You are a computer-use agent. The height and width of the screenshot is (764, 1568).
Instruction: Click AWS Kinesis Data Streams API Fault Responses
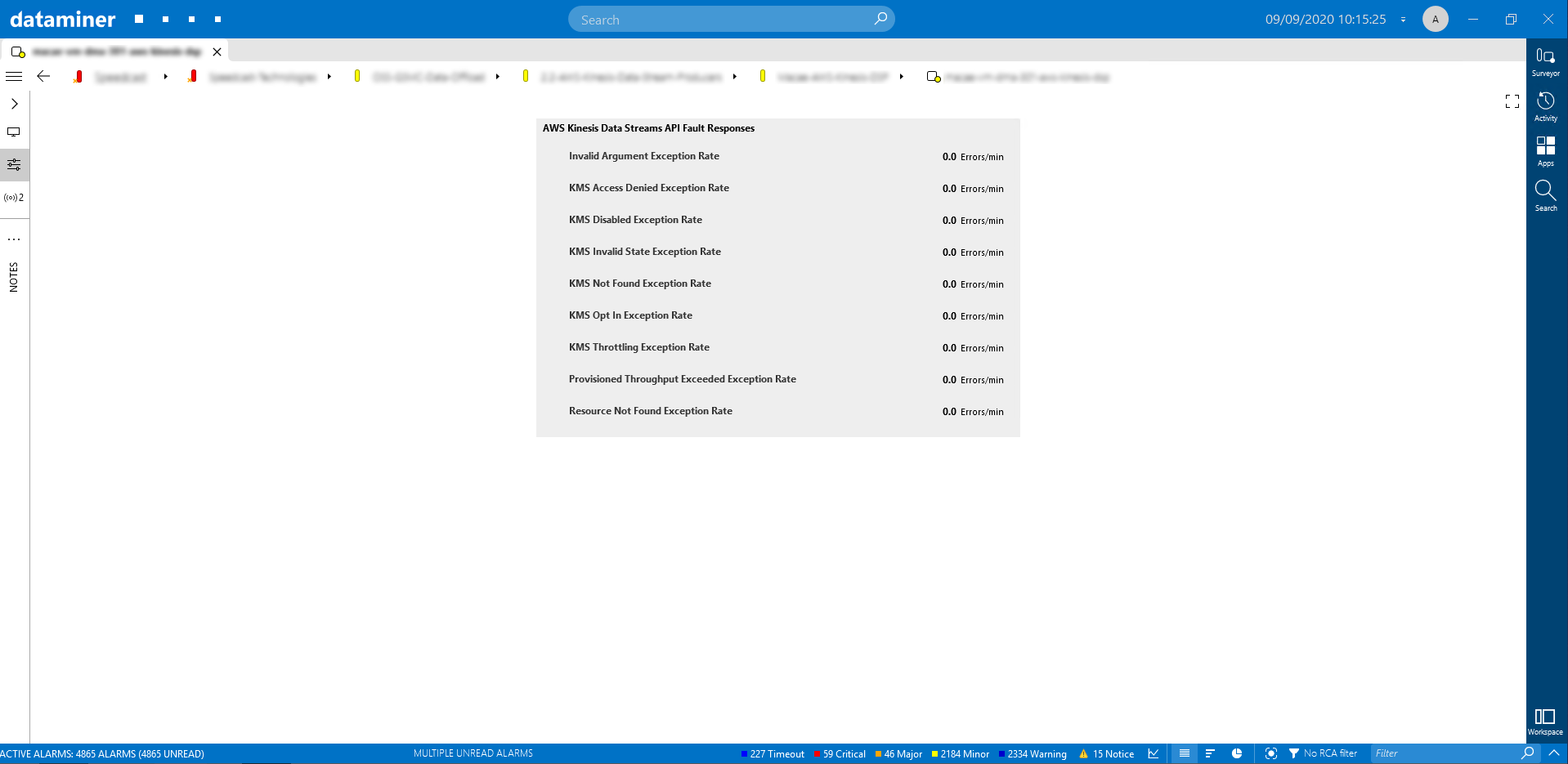[648, 128]
